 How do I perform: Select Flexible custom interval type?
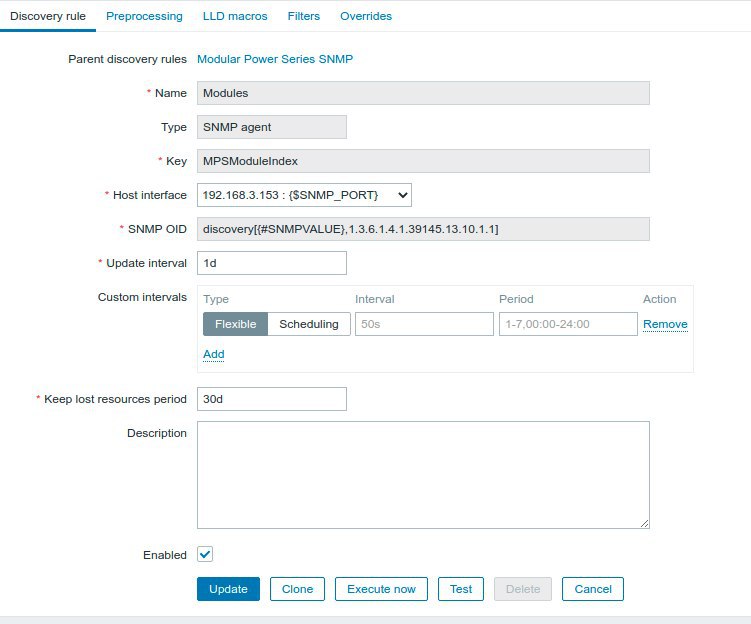235,324
